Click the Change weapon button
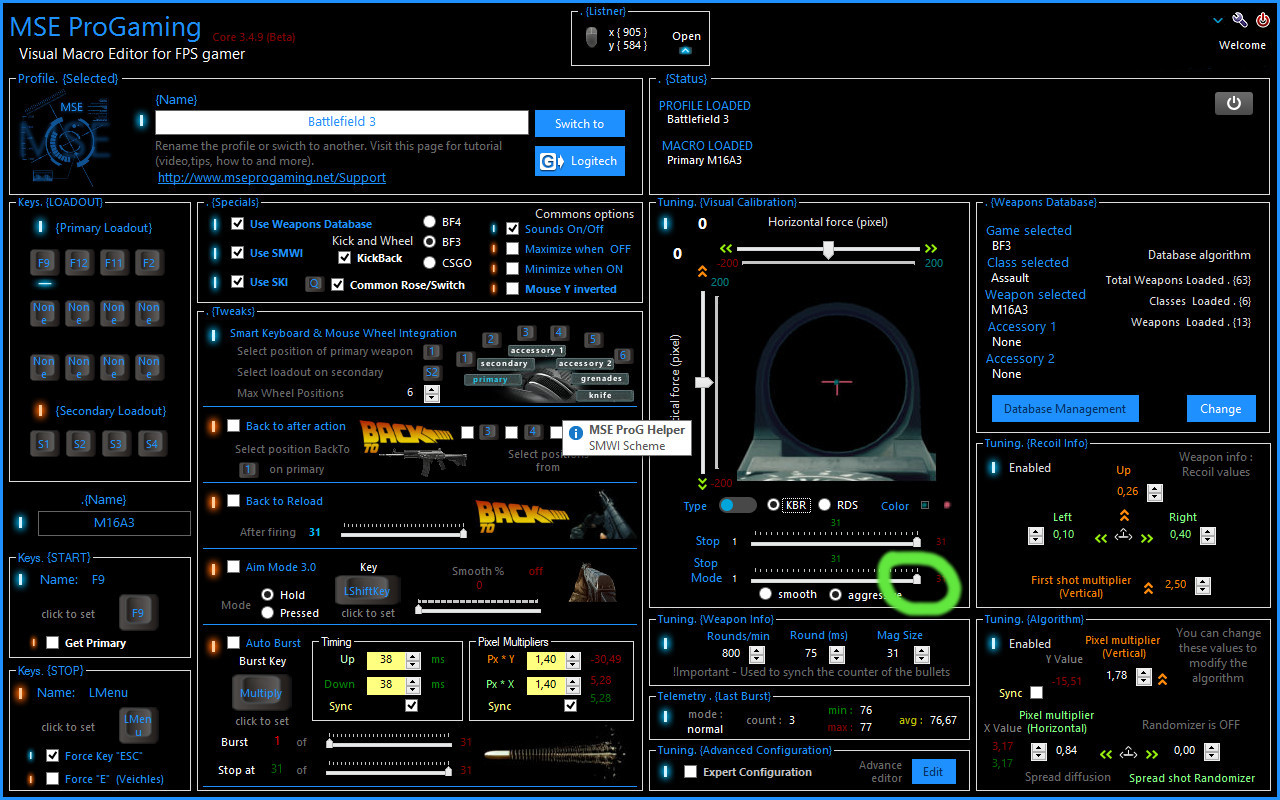 pos(1221,408)
